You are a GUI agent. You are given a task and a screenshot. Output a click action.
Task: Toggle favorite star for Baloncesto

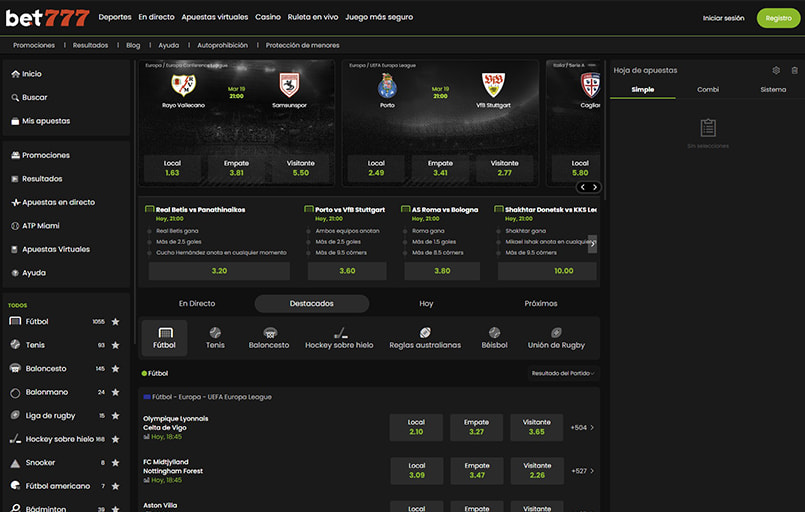[116, 369]
